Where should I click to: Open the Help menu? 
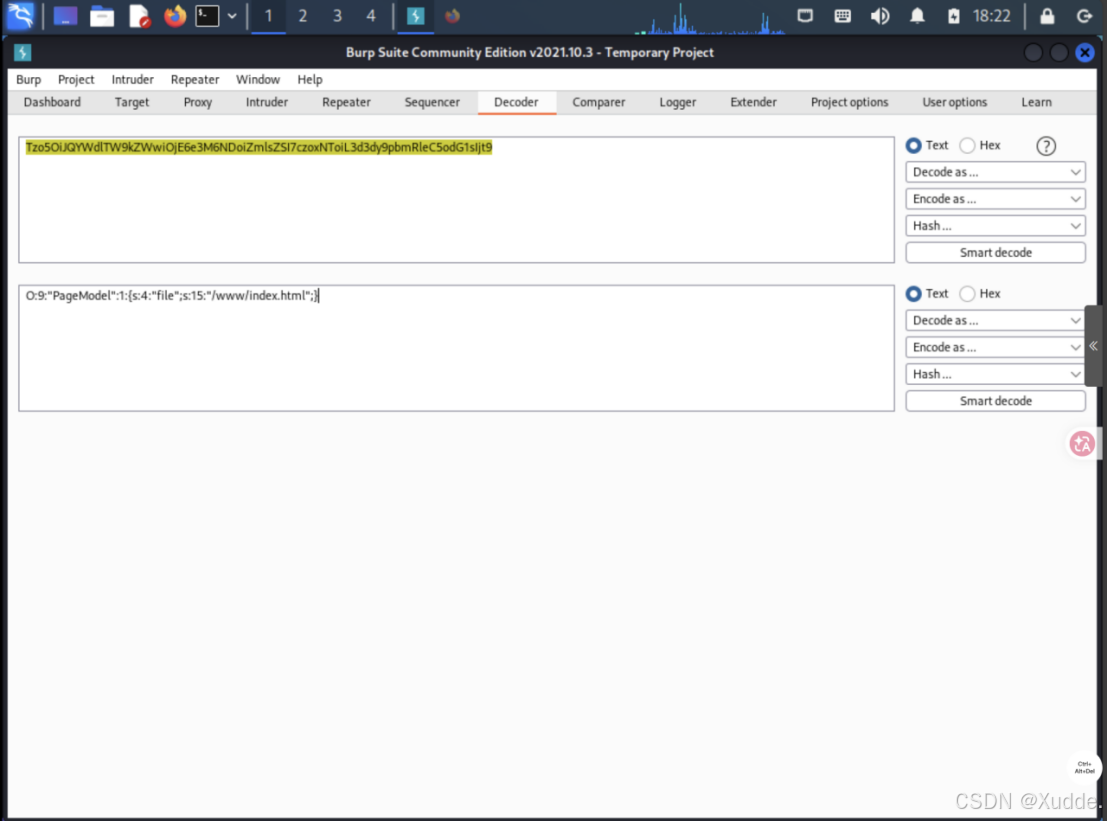(310, 79)
